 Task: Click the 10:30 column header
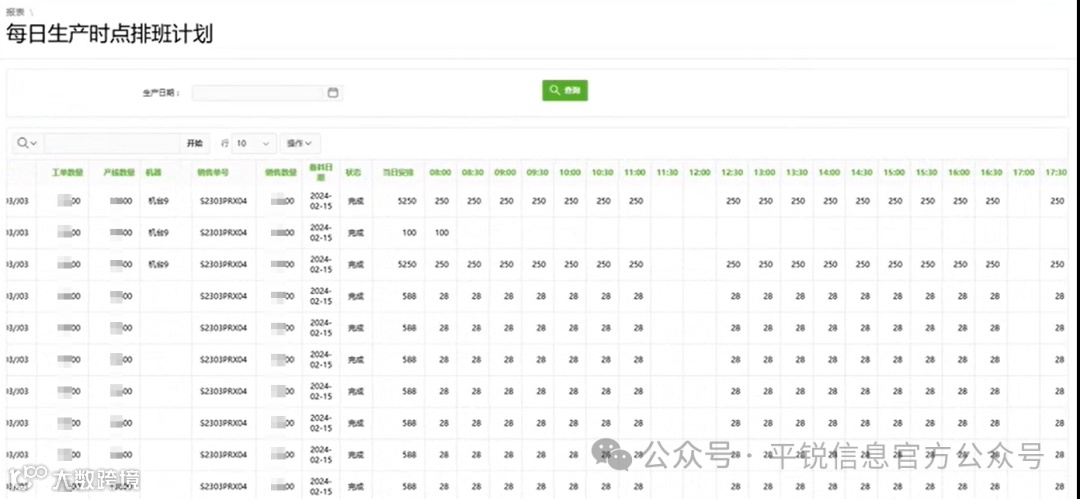pos(603,172)
